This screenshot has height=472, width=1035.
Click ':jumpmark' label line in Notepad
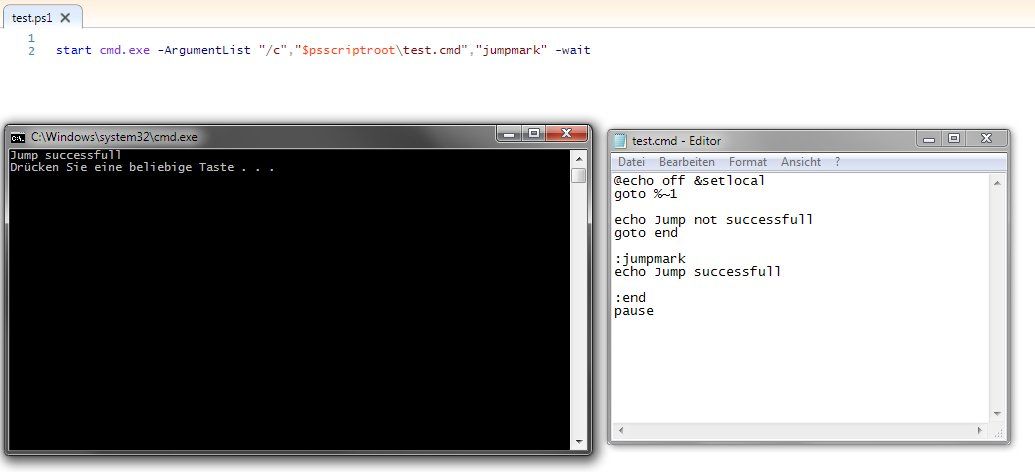click(x=650, y=259)
